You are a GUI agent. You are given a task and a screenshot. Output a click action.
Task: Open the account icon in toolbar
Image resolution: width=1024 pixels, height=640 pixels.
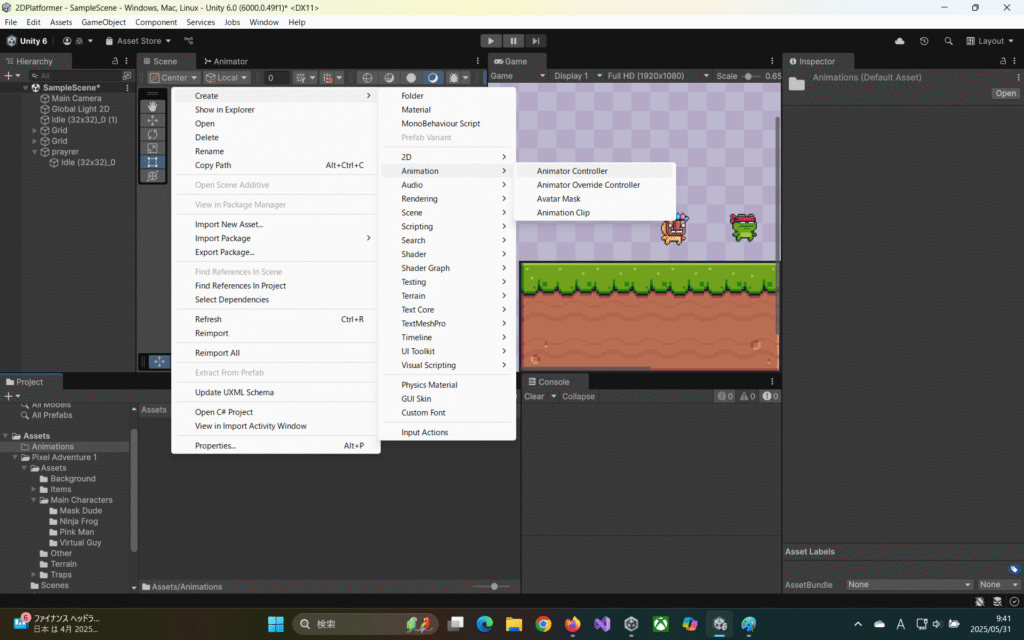click(x=67, y=40)
